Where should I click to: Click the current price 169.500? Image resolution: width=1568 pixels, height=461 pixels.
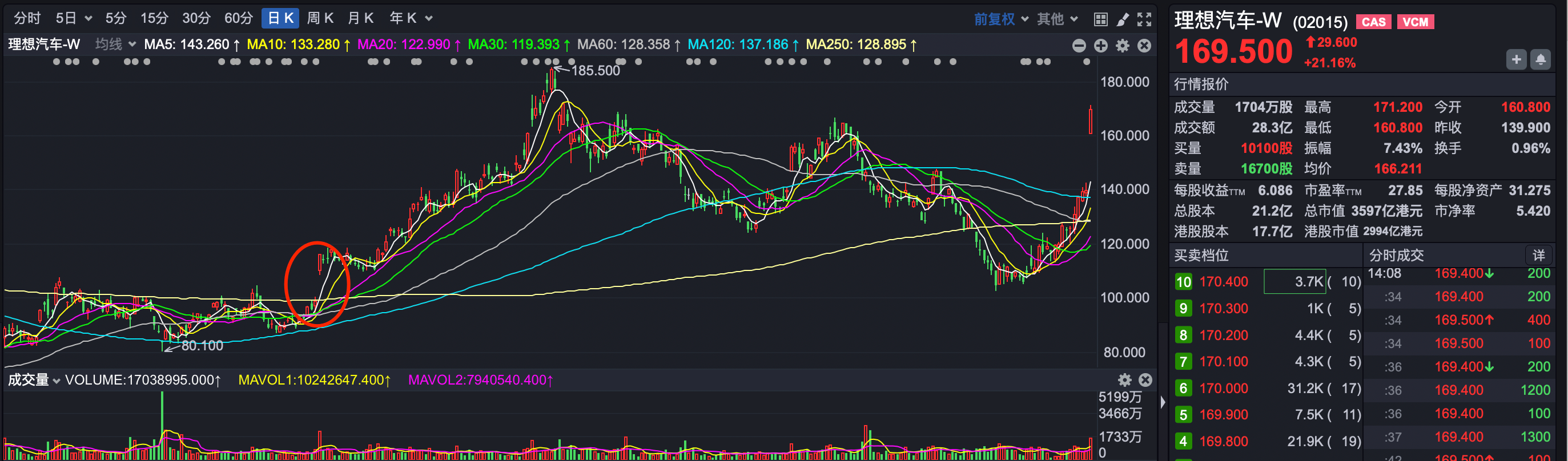pos(1233,52)
